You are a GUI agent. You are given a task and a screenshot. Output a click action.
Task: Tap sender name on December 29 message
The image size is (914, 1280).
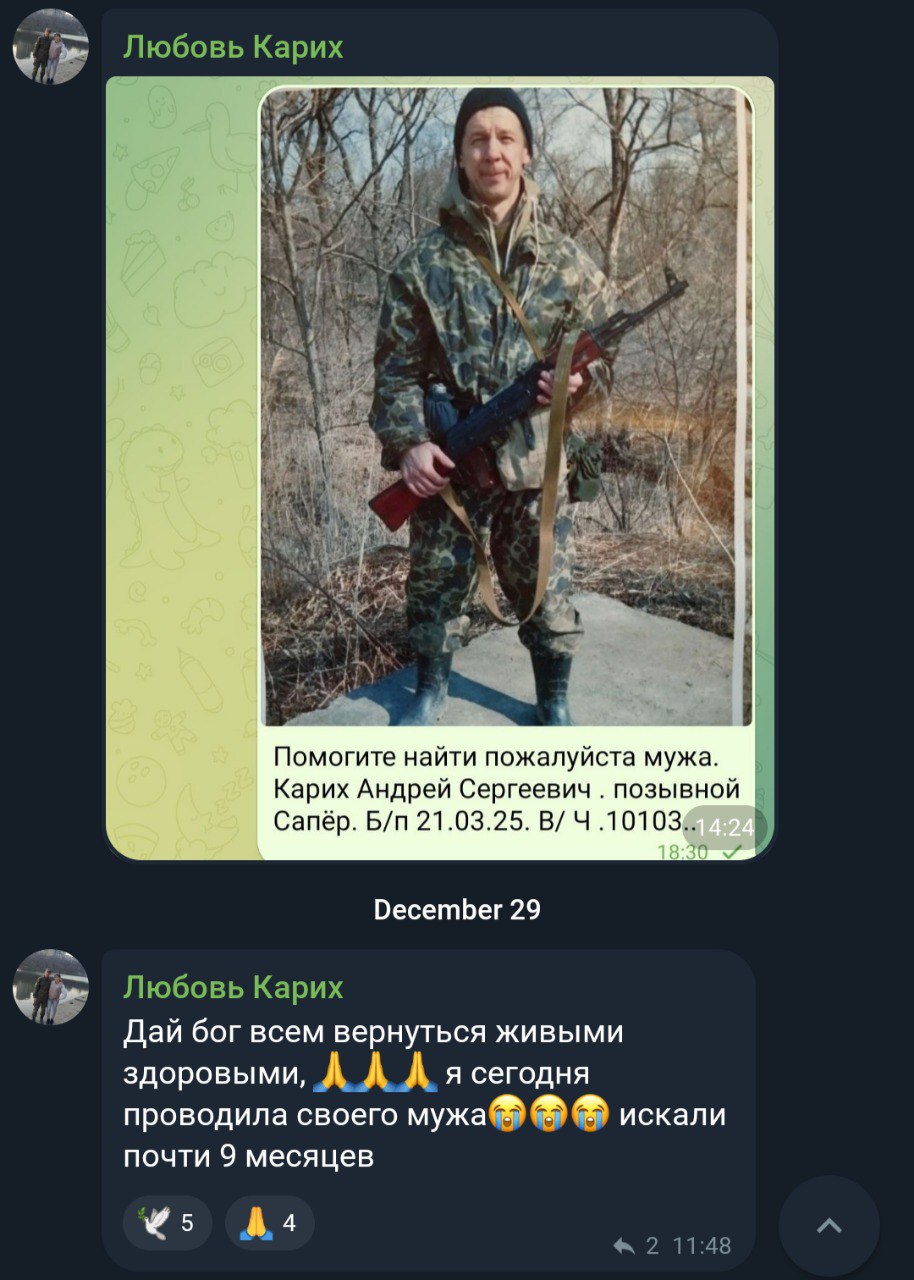(x=233, y=987)
